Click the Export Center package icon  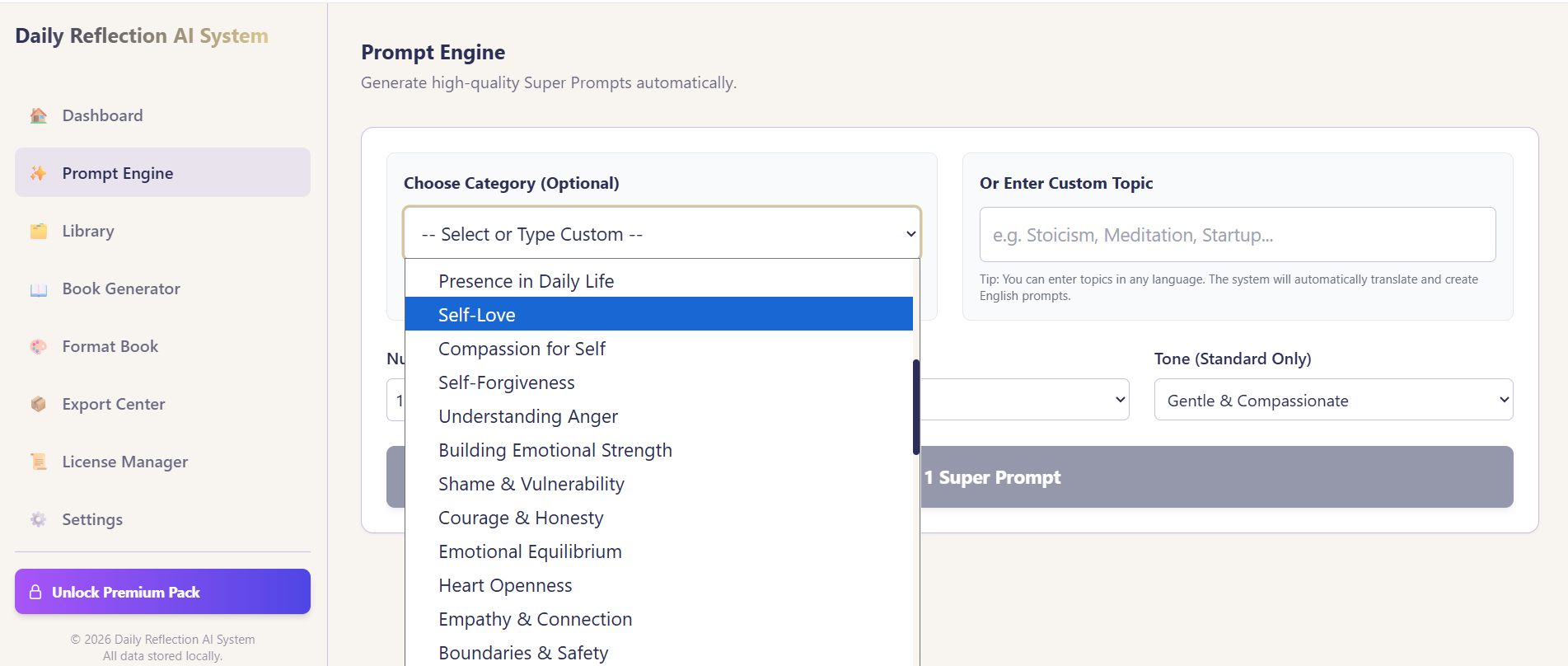(38, 404)
